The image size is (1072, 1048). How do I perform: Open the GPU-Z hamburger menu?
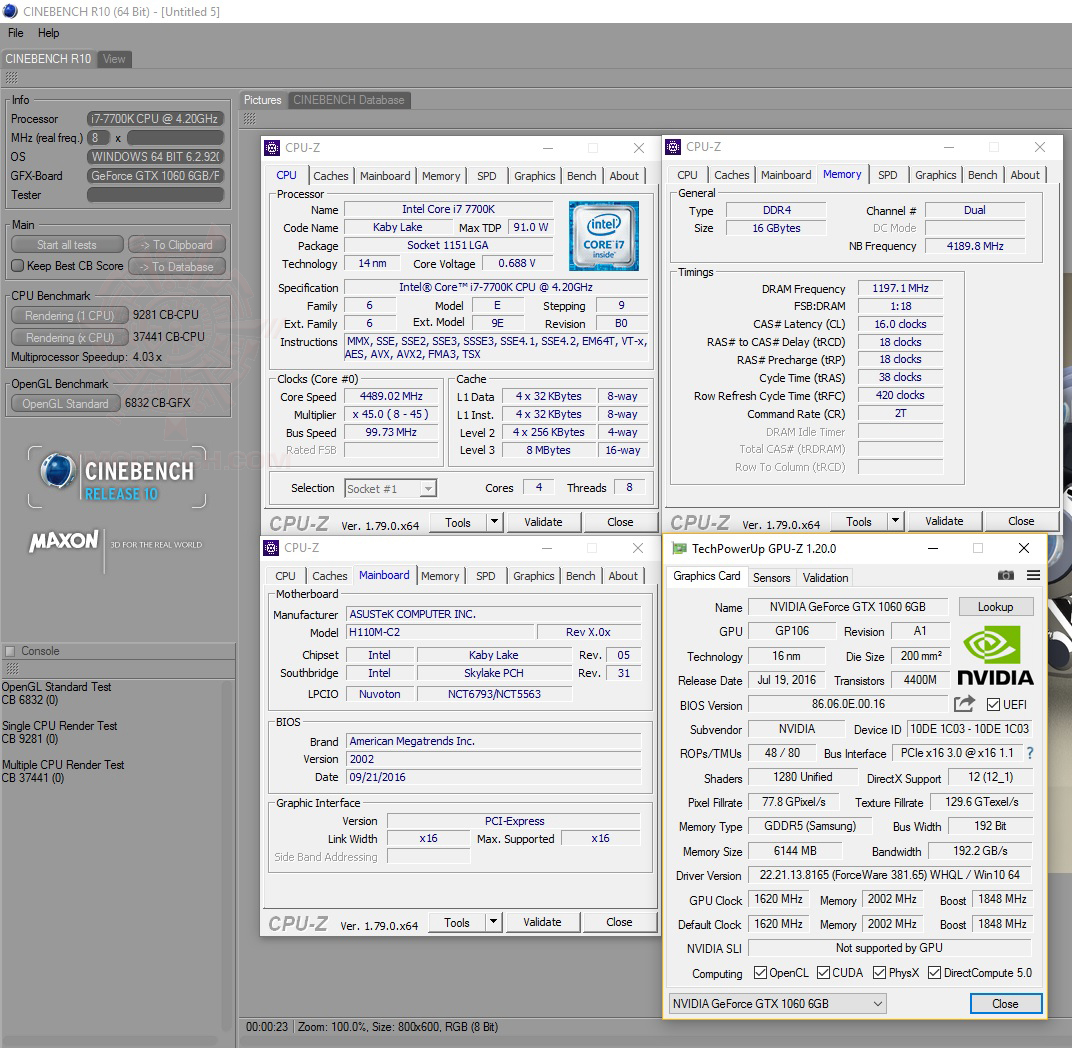pyautogui.click(x=1033, y=574)
